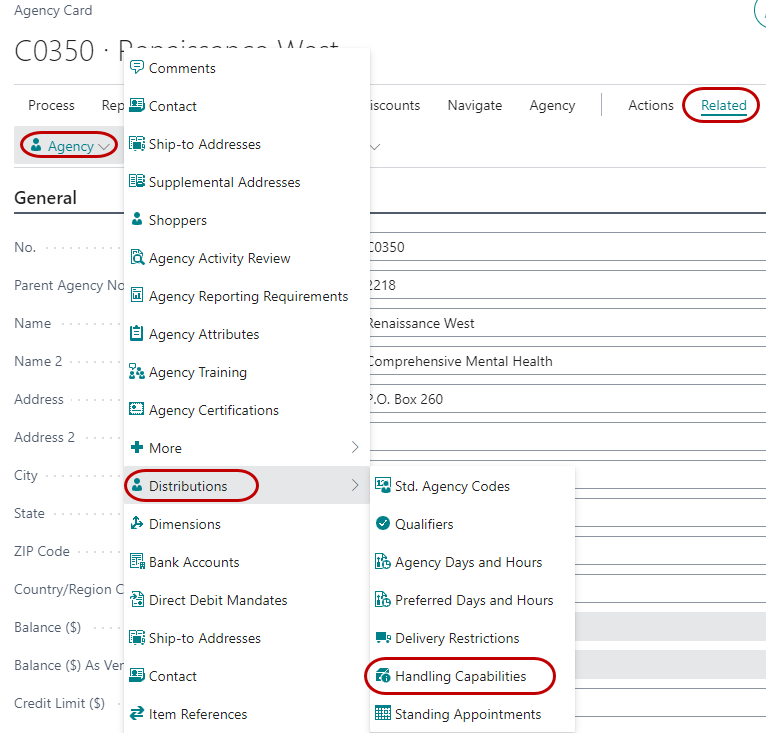Click the Agency Training icon

tap(137, 372)
